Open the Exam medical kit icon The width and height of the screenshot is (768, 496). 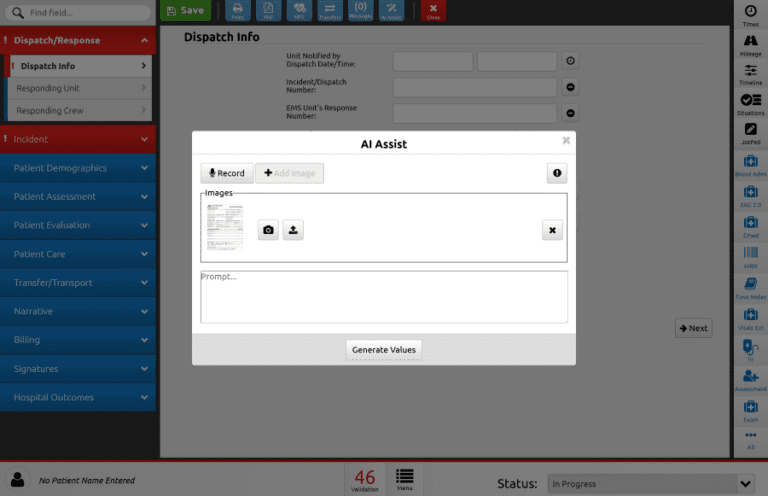(750, 411)
